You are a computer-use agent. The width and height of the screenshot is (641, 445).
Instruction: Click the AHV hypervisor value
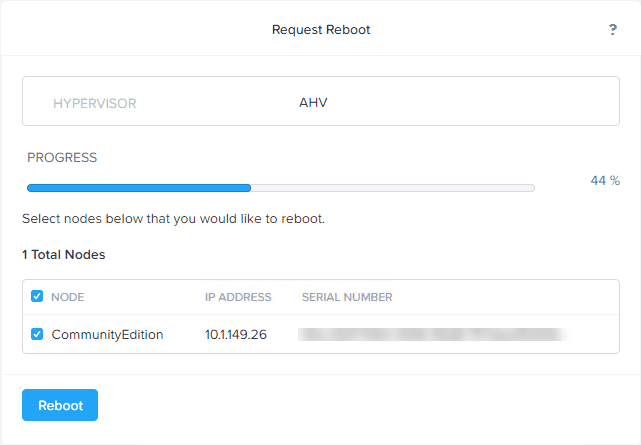pyautogui.click(x=313, y=102)
